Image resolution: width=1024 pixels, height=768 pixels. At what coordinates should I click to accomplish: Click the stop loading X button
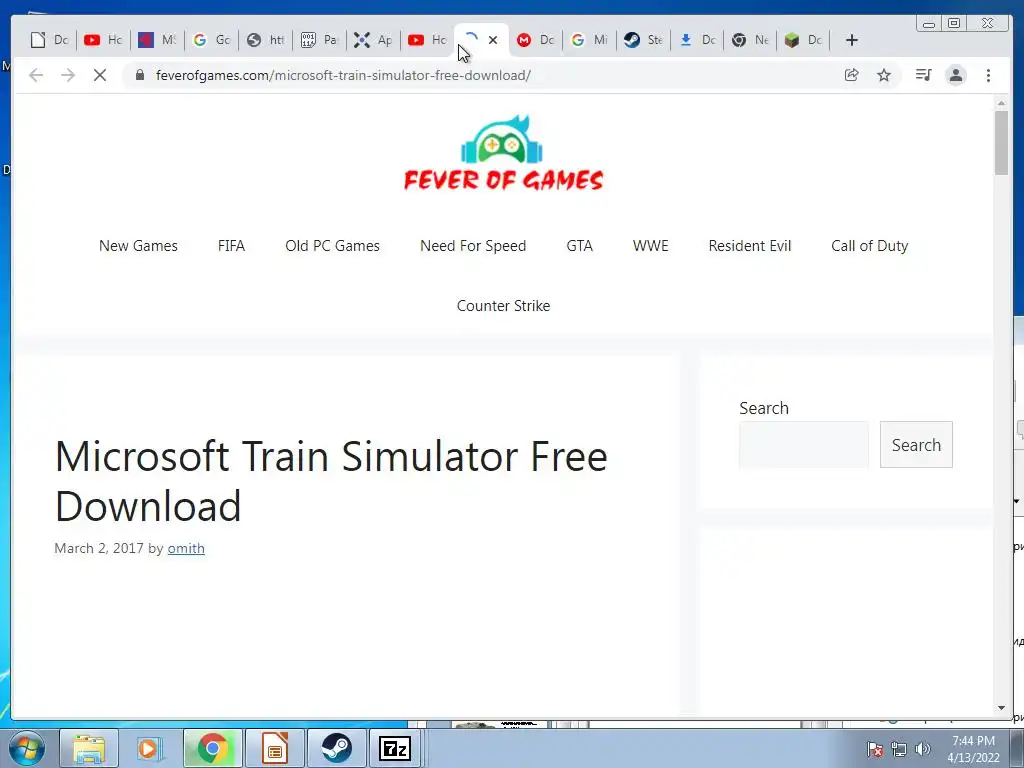[100, 75]
